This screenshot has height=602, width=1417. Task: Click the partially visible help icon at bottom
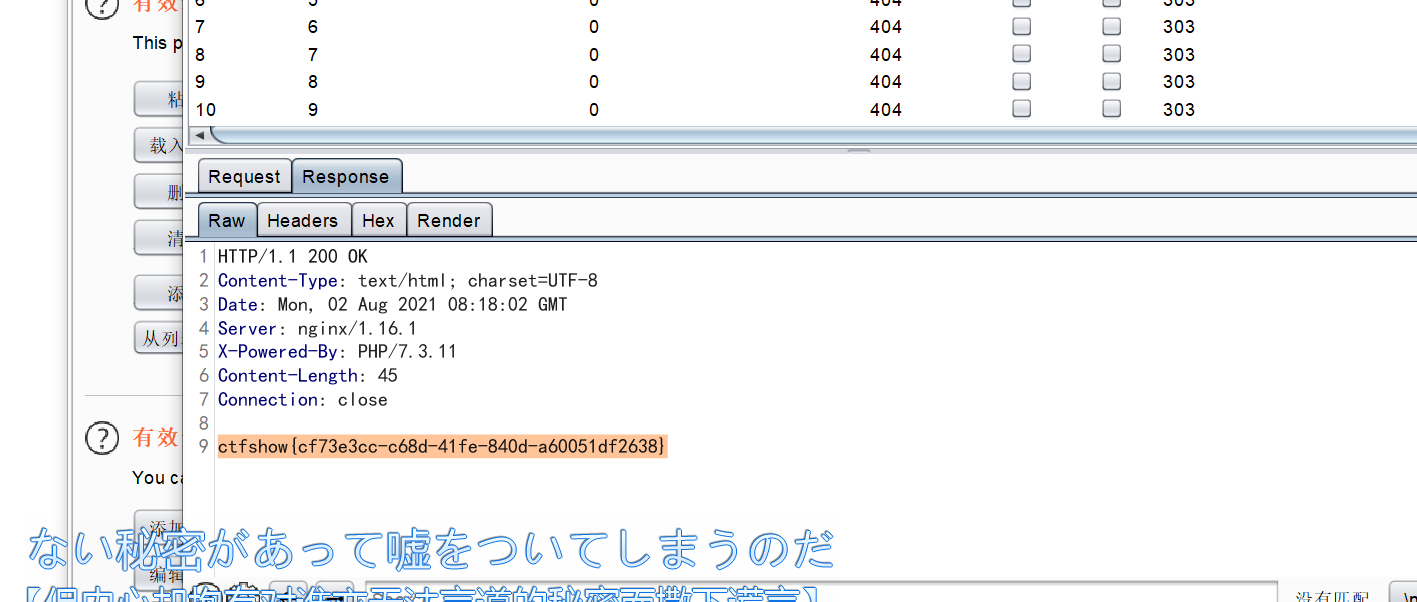[x=206, y=593]
